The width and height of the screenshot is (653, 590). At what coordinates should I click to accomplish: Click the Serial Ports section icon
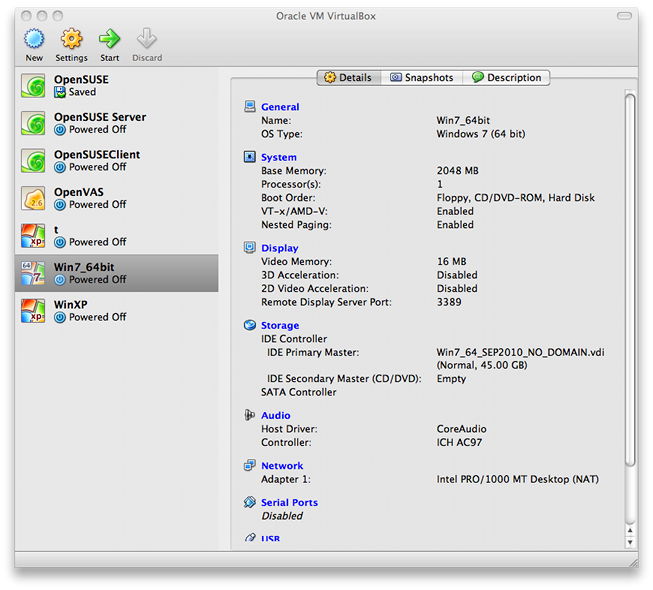[249, 502]
